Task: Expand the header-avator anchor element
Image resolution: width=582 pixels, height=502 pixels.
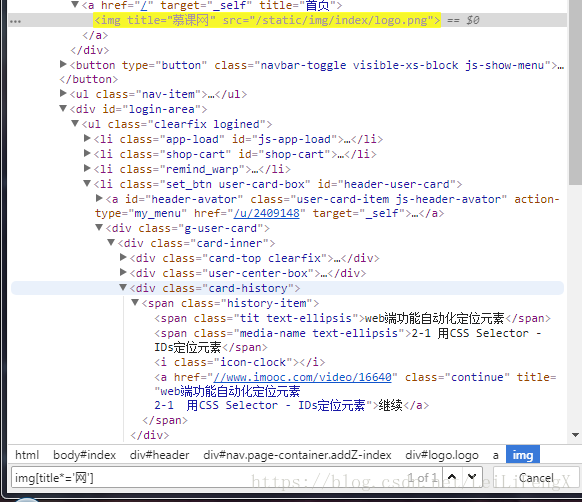Action: point(99,199)
